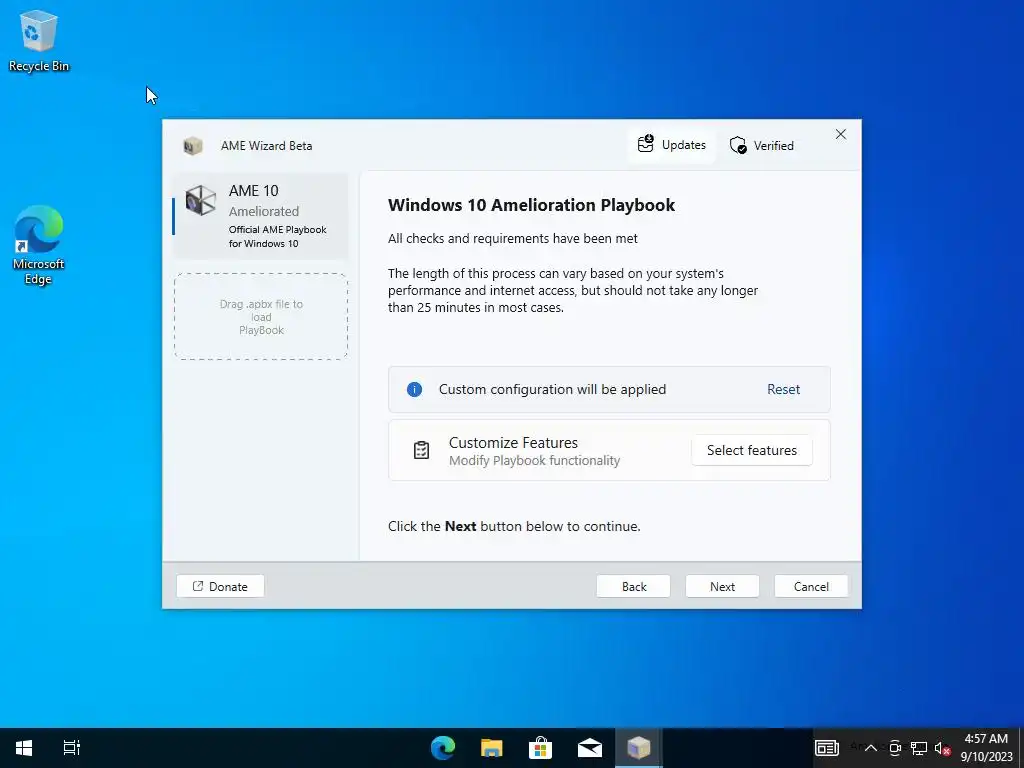Open the network status tray icon
This screenshot has width=1024, height=768.
pos(919,748)
